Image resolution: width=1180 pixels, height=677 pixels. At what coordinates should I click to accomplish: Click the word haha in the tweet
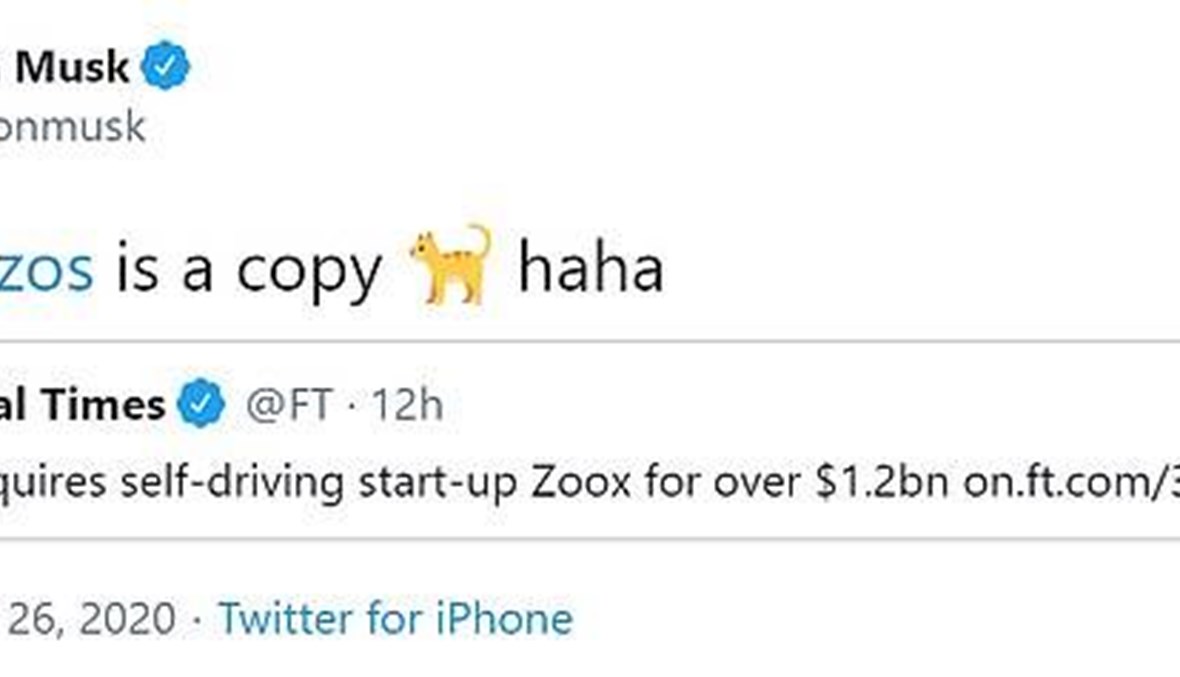[x=590, y=268]
